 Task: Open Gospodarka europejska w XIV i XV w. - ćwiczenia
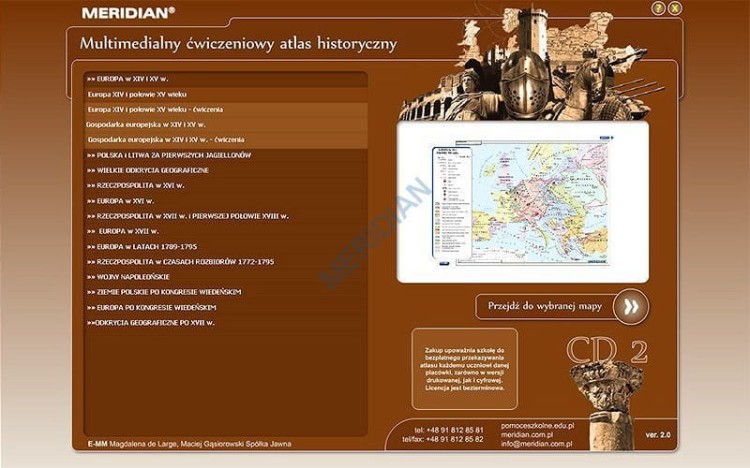coord(226,140)
